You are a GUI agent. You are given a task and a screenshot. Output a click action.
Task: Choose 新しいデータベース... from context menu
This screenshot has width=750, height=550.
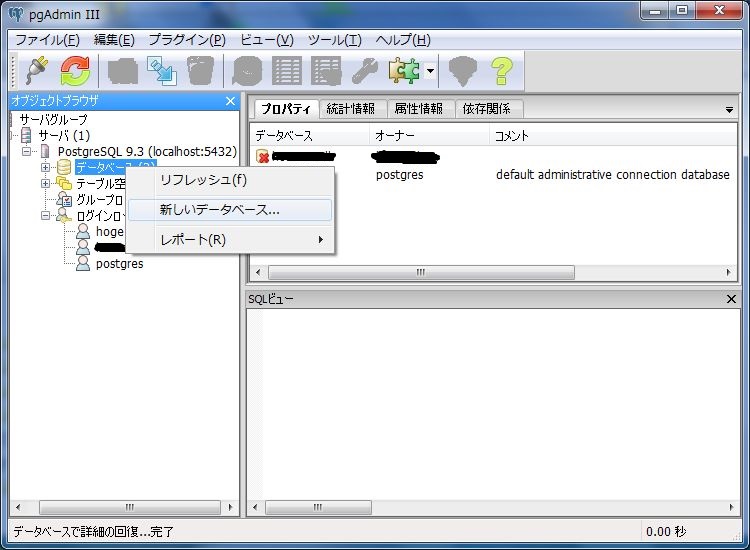pyautogui.click(x=230, y=209)
